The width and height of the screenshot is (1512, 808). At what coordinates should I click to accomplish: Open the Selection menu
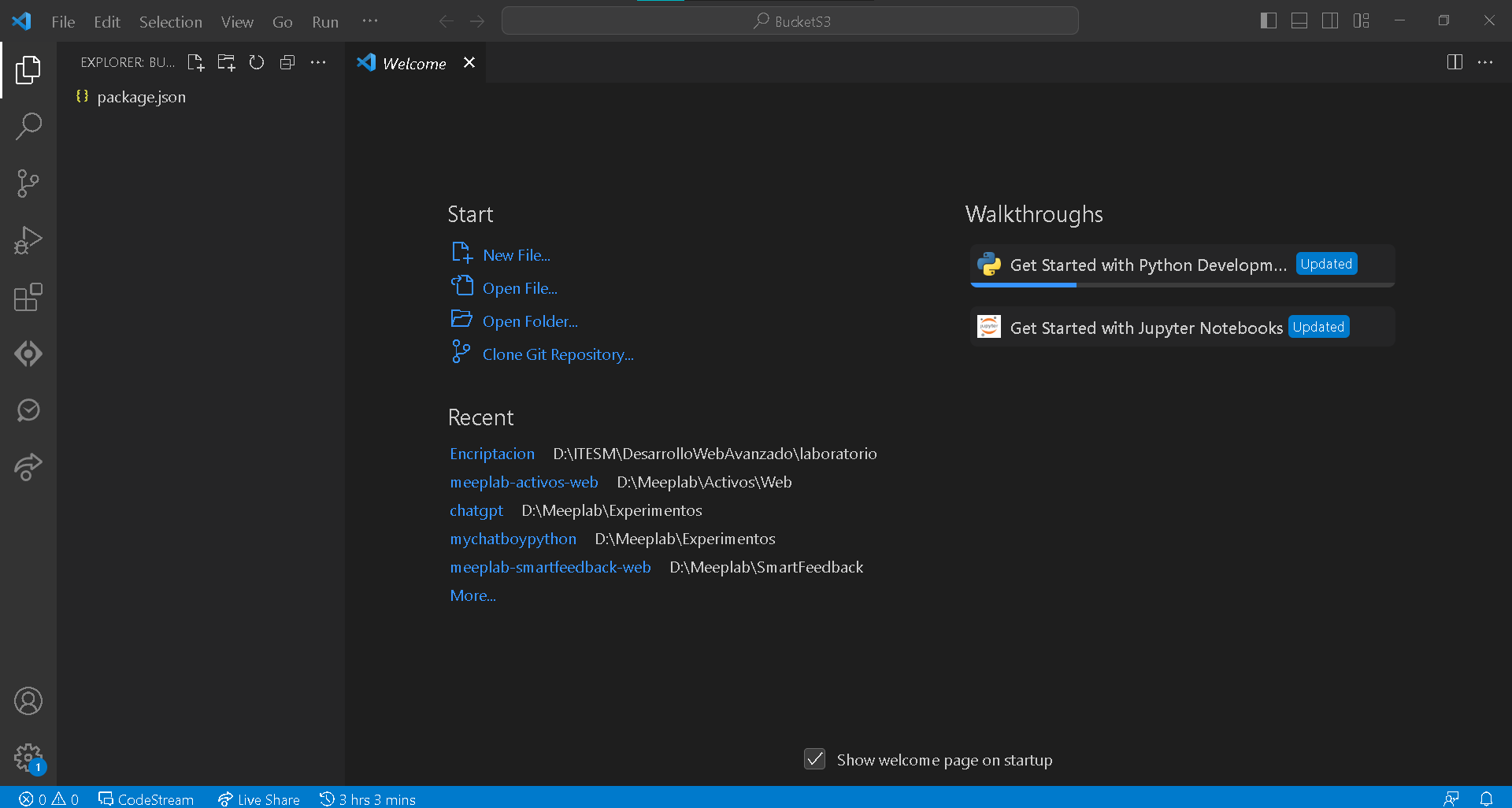click(170, 22)
